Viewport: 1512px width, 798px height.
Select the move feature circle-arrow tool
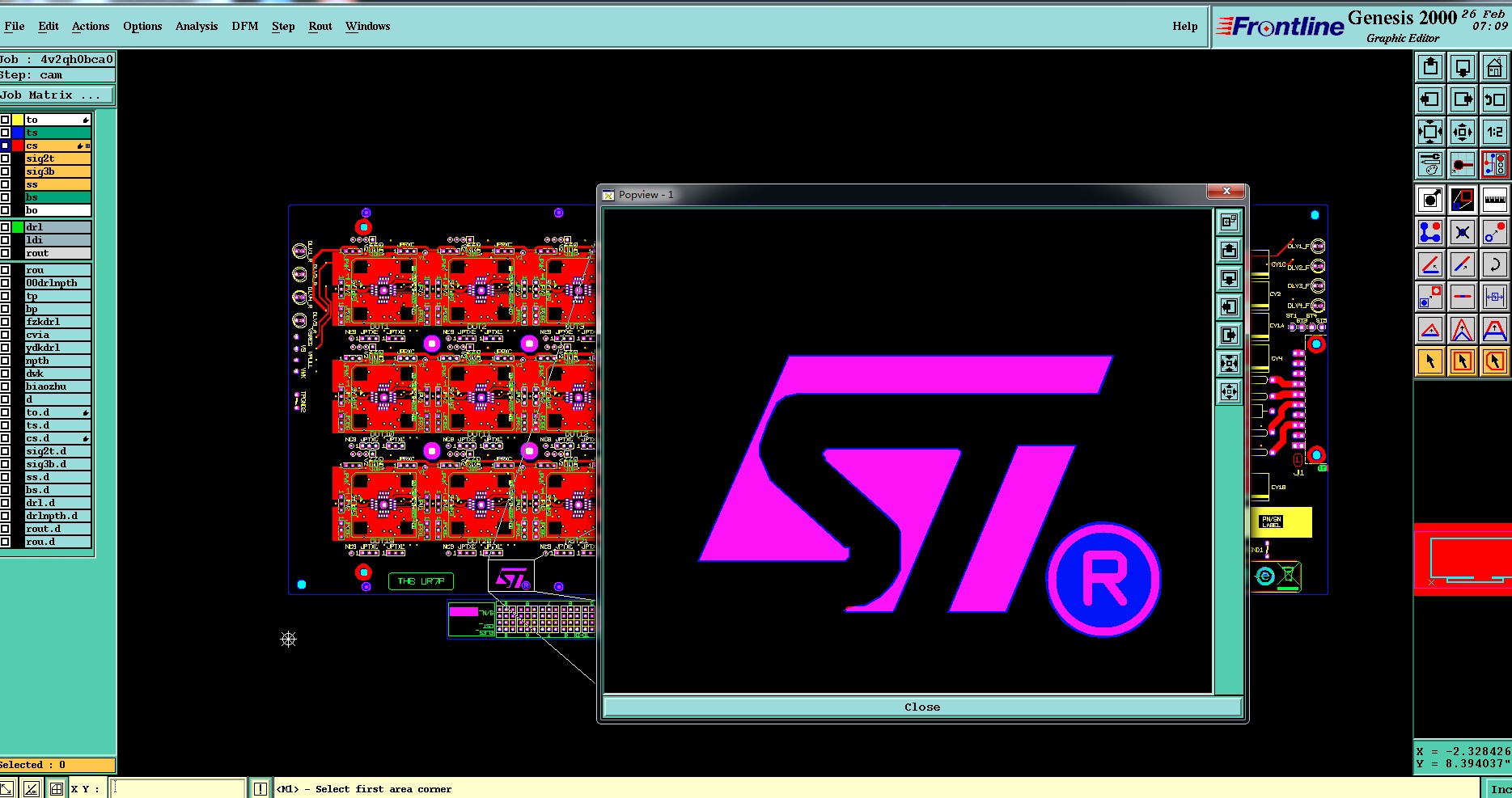(1495, 233)
